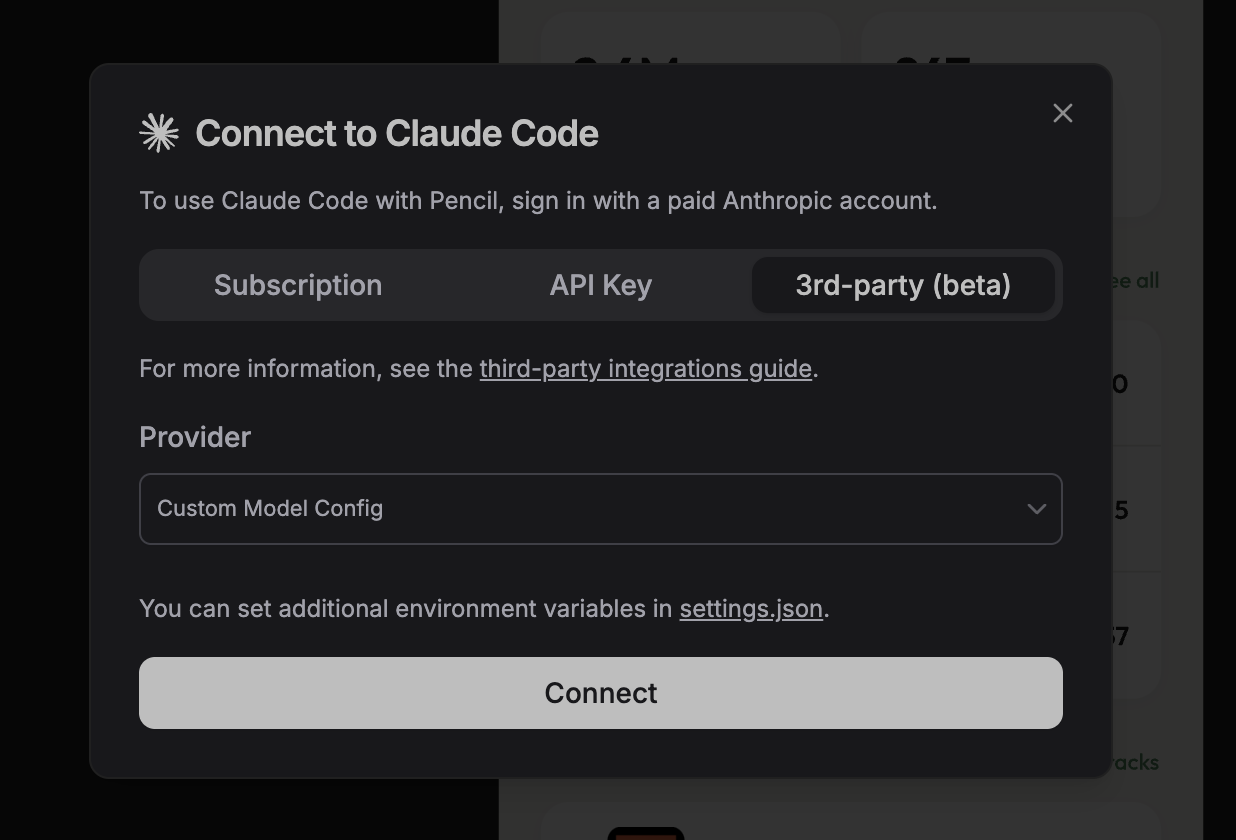
Task: Select the API Key tab
Action: (x=601, y=285)
